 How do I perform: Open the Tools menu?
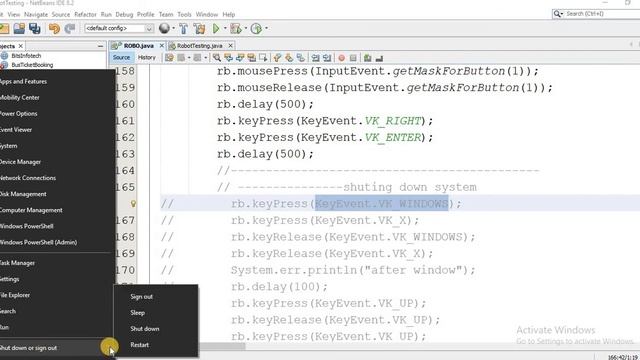(x=184, y=14)
